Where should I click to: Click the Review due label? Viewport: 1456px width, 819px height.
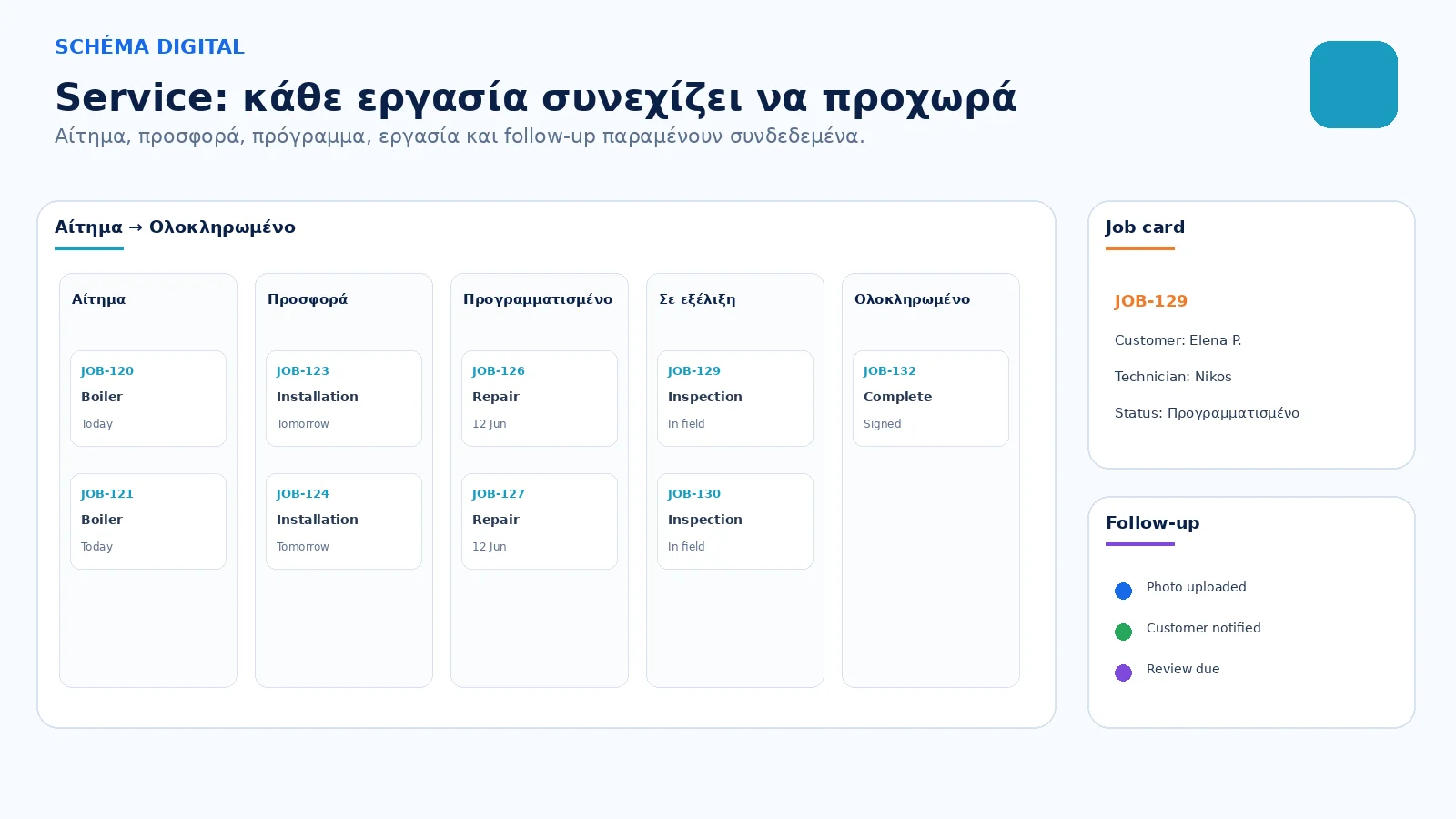(x=1183, y=669)
